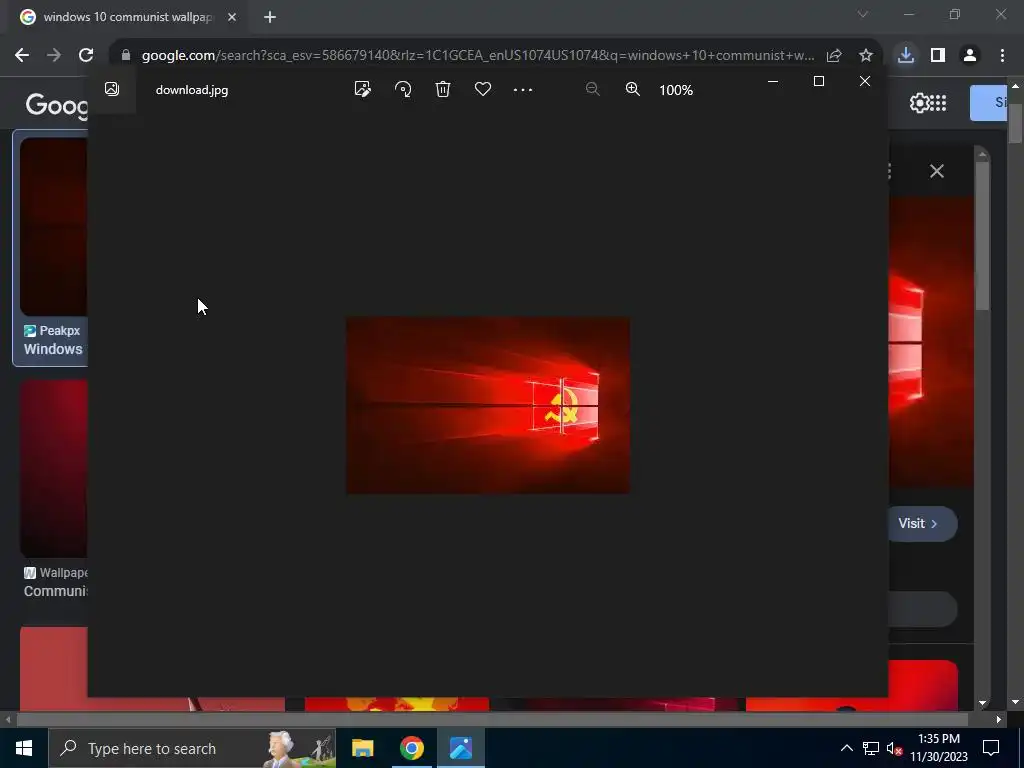Select the Peakpx Windows image result

coord(51,248)
